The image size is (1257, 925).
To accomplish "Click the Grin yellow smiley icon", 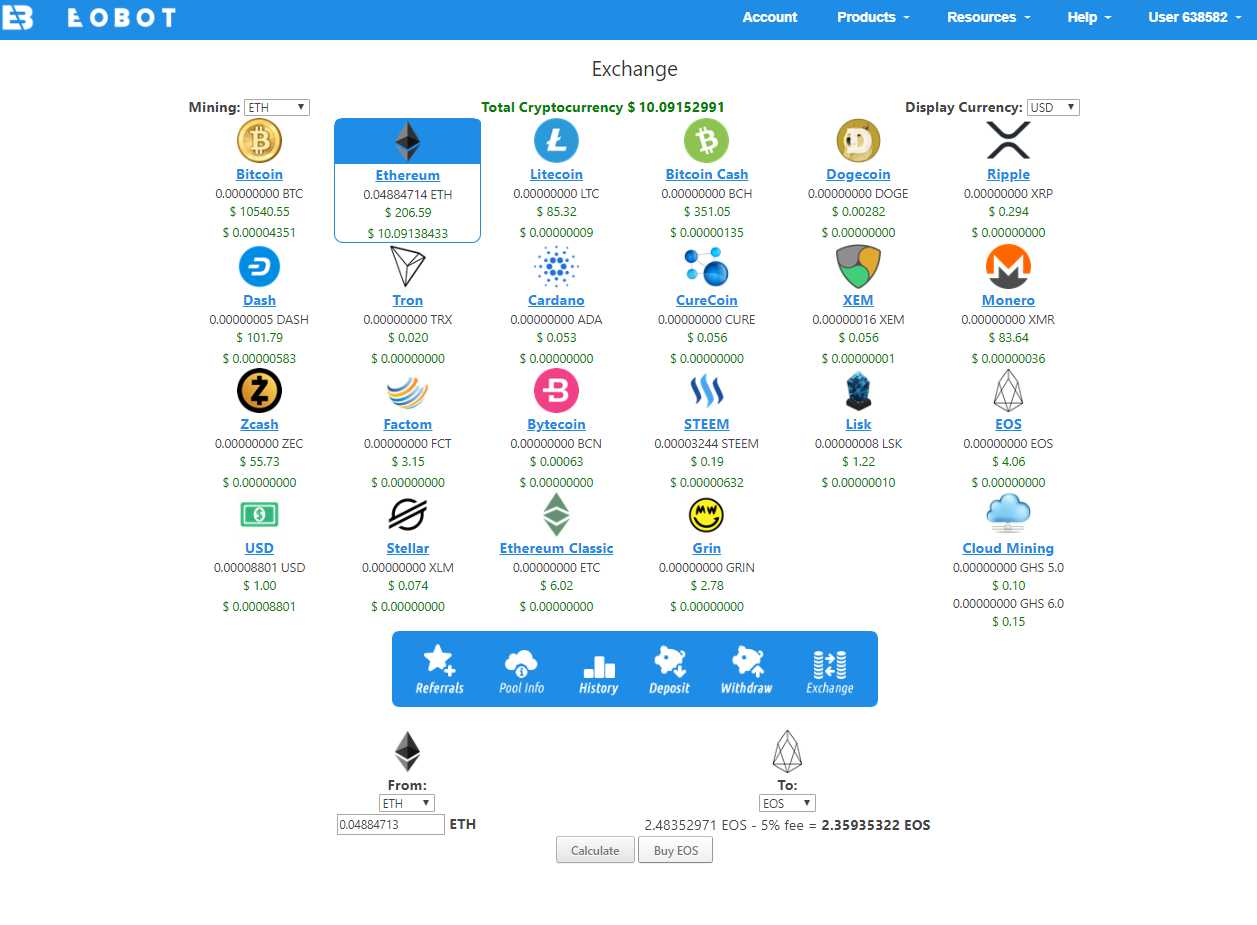I will point(706,515).
